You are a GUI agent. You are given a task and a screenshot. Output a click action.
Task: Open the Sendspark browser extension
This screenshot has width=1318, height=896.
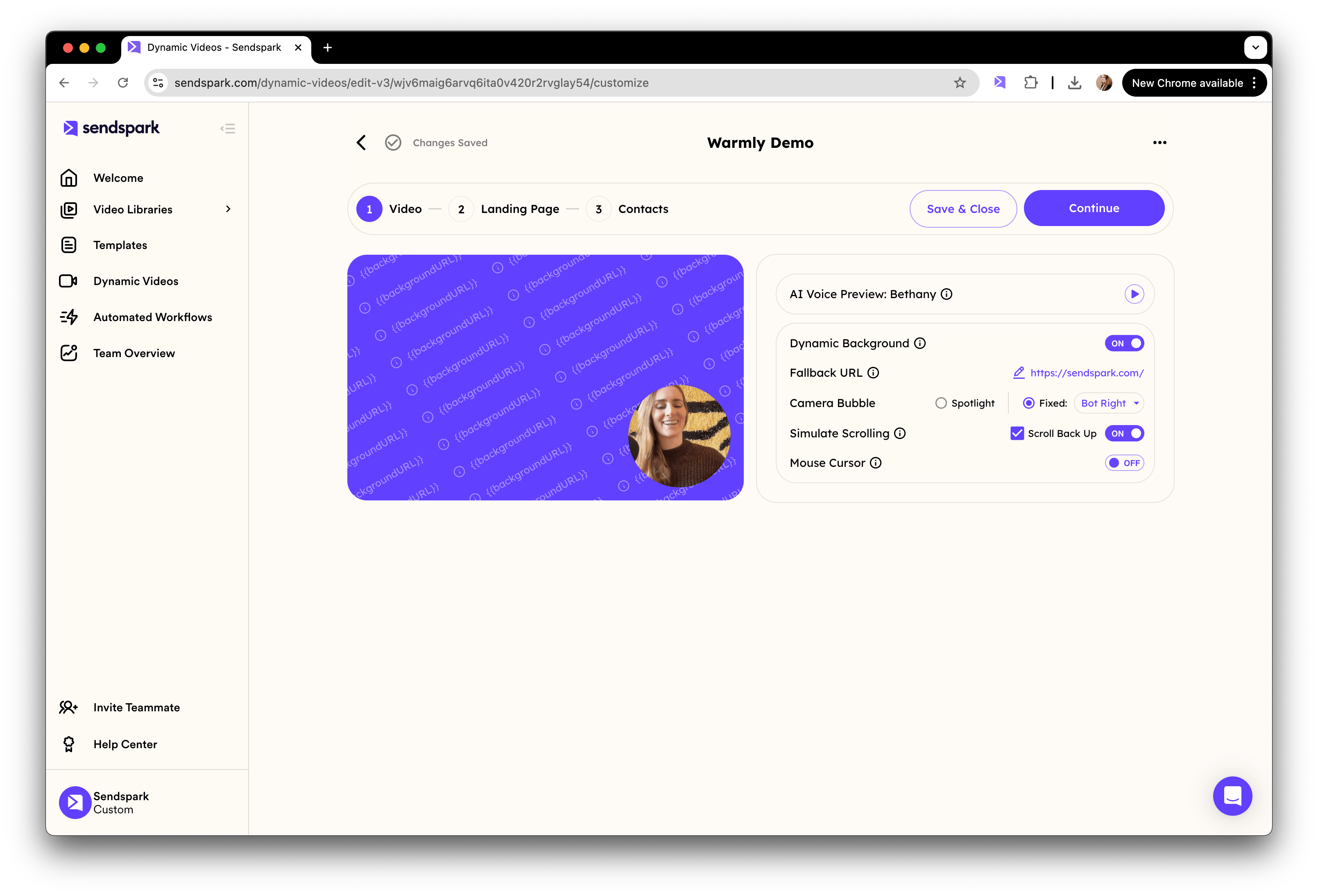pyautogui.click(x=999, y=83)
